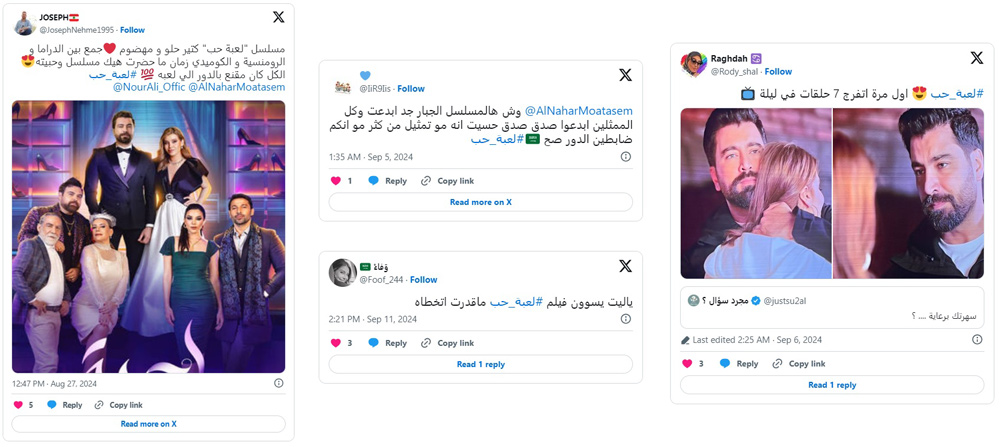The image size is (1000, 447).
Task: Open the series cast poster image
Action: [x=149, y=237]
